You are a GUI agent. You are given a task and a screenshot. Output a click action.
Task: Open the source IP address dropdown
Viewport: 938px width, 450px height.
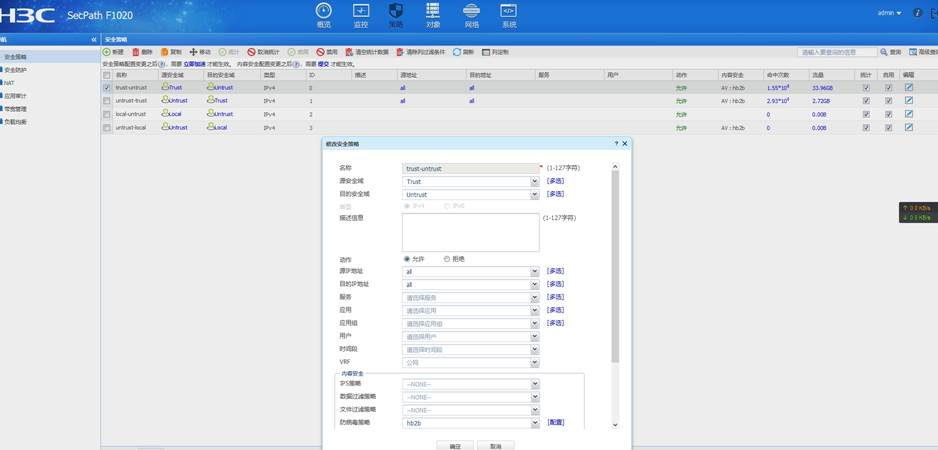pyautogui.click(x=534, y=272)
